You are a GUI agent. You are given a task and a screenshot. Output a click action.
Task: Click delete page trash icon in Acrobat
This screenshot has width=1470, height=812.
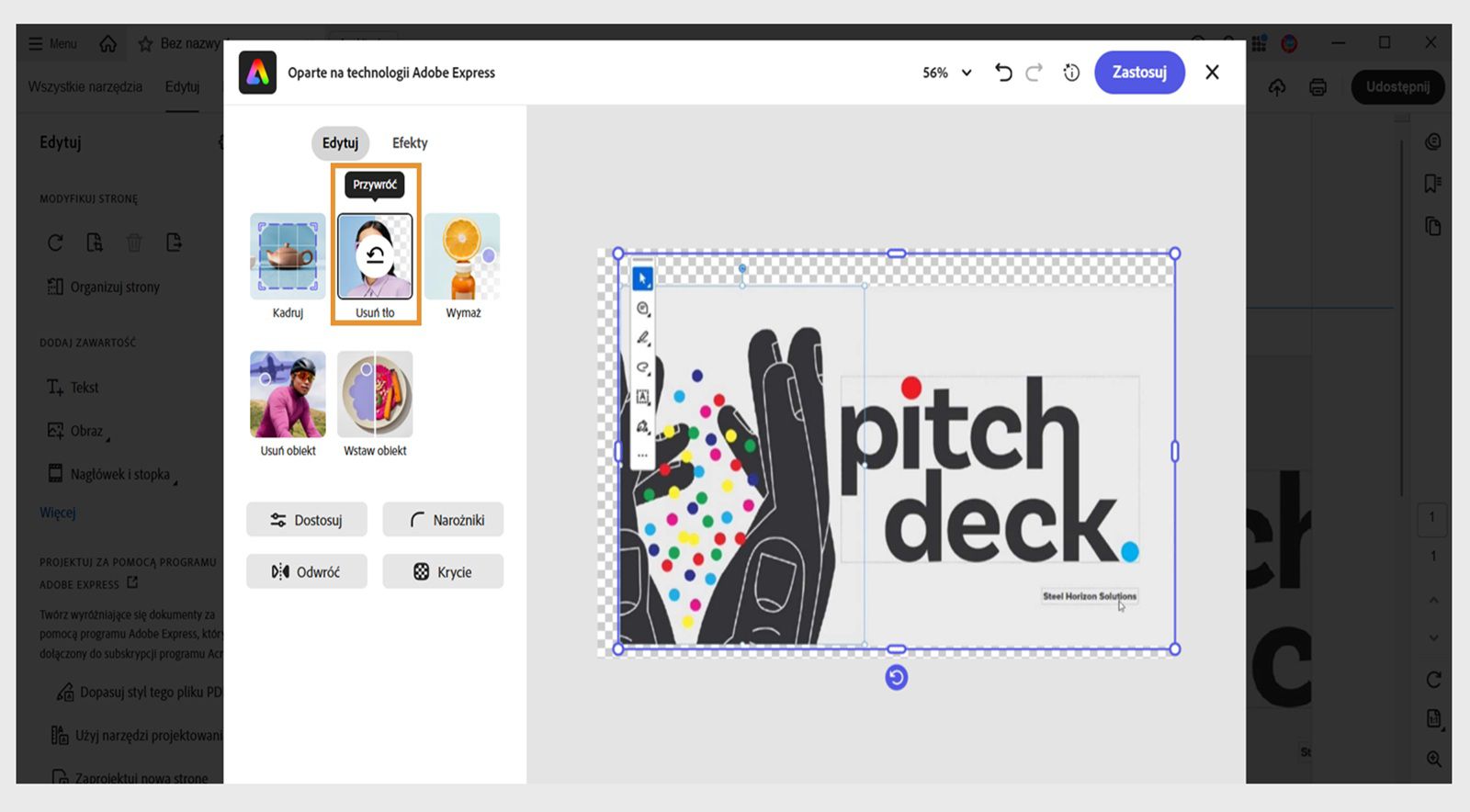[x=134, y=242]
